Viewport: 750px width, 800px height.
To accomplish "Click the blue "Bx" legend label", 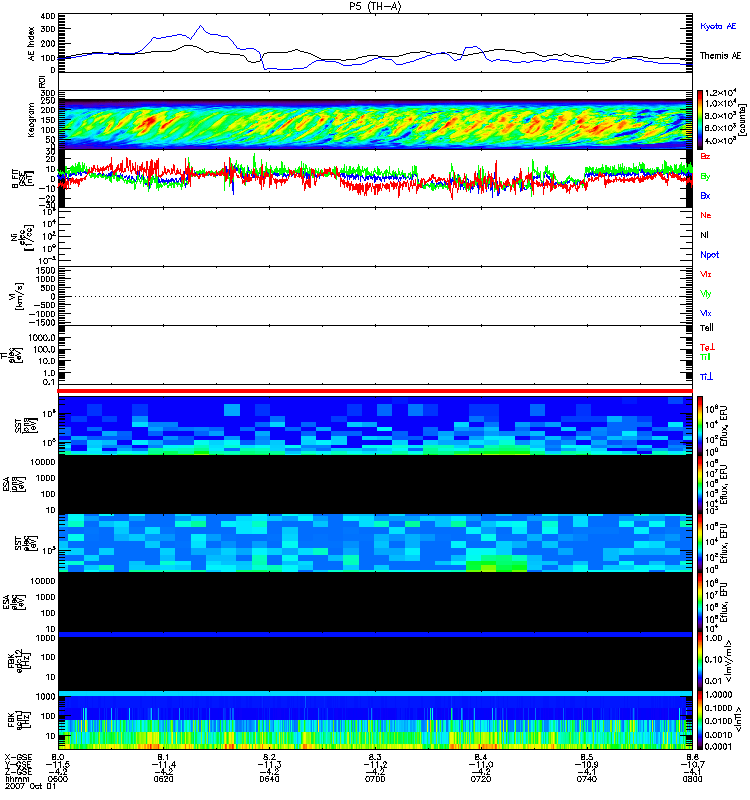I will 705,196.
